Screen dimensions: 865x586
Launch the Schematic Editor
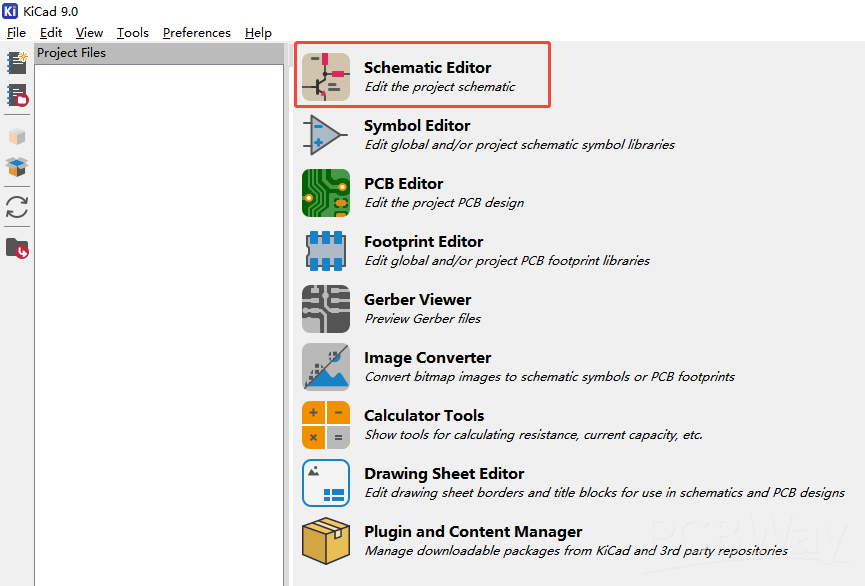(x=326, y=77)
